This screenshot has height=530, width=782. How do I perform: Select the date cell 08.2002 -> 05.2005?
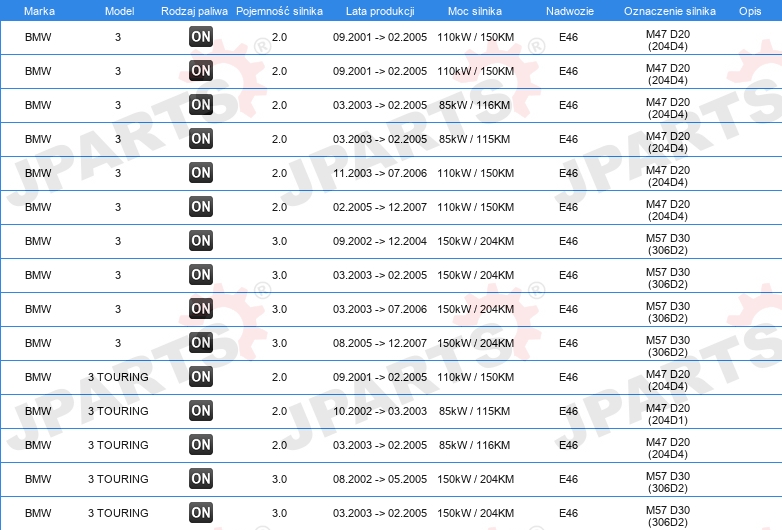point(380,479)
